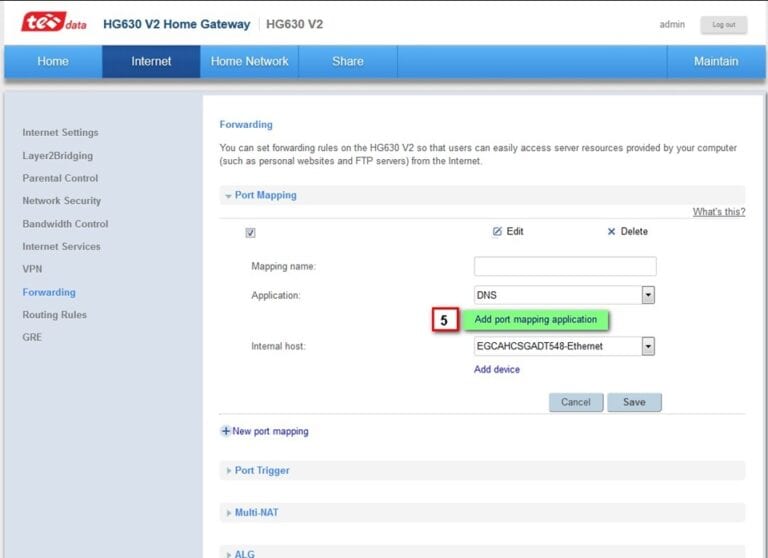Open the Home Network tab
This screenshot has height=558, width=768.
point(249,61)
